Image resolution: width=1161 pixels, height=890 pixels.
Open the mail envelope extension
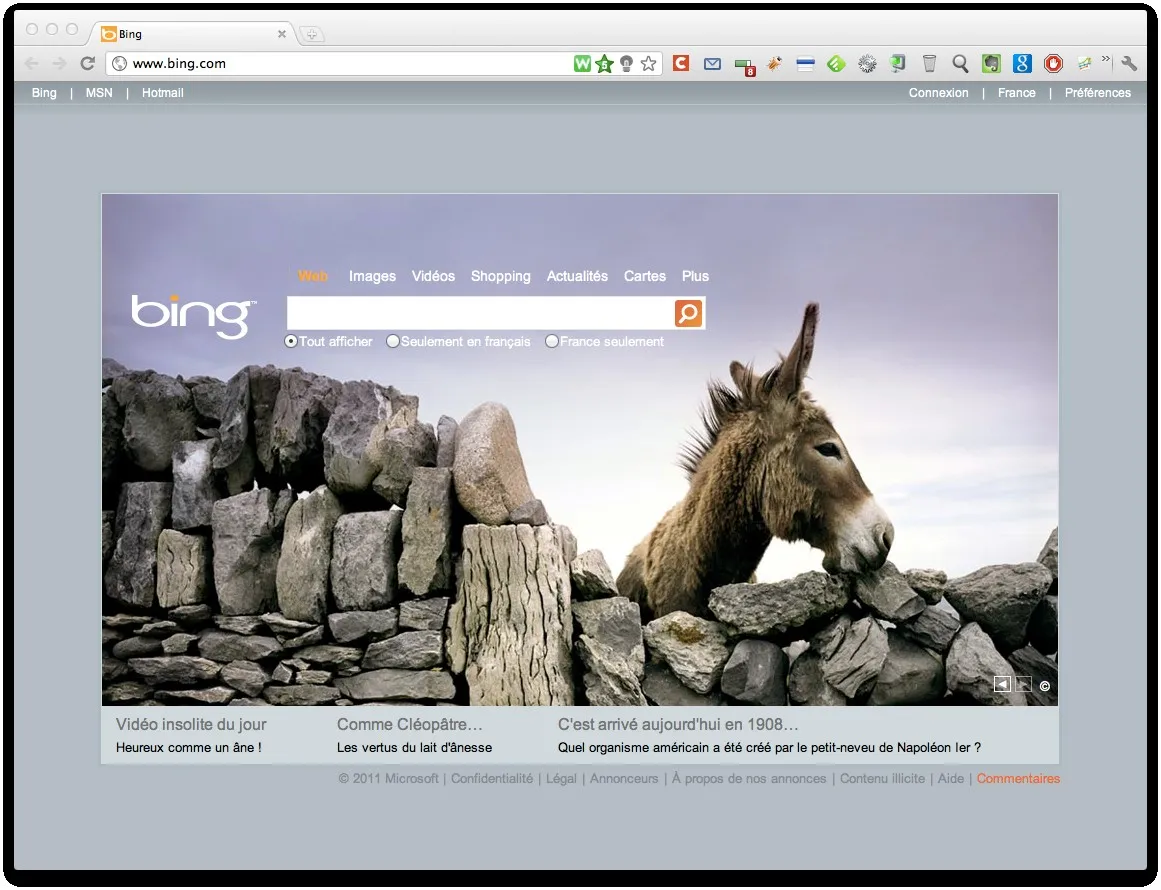click(712, 64)
